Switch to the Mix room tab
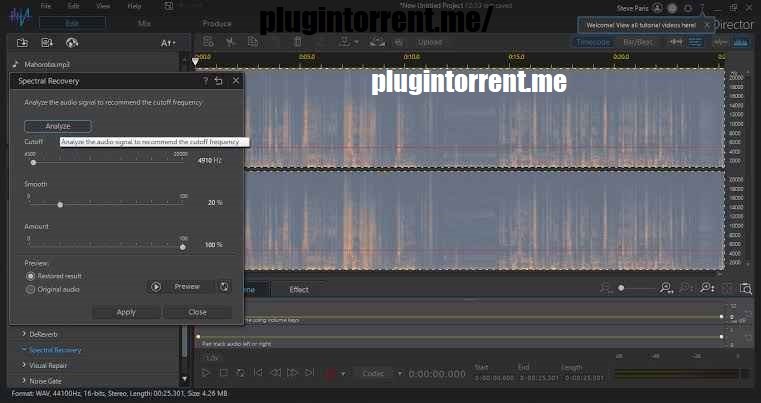761x403 pixels. point(144,23)
